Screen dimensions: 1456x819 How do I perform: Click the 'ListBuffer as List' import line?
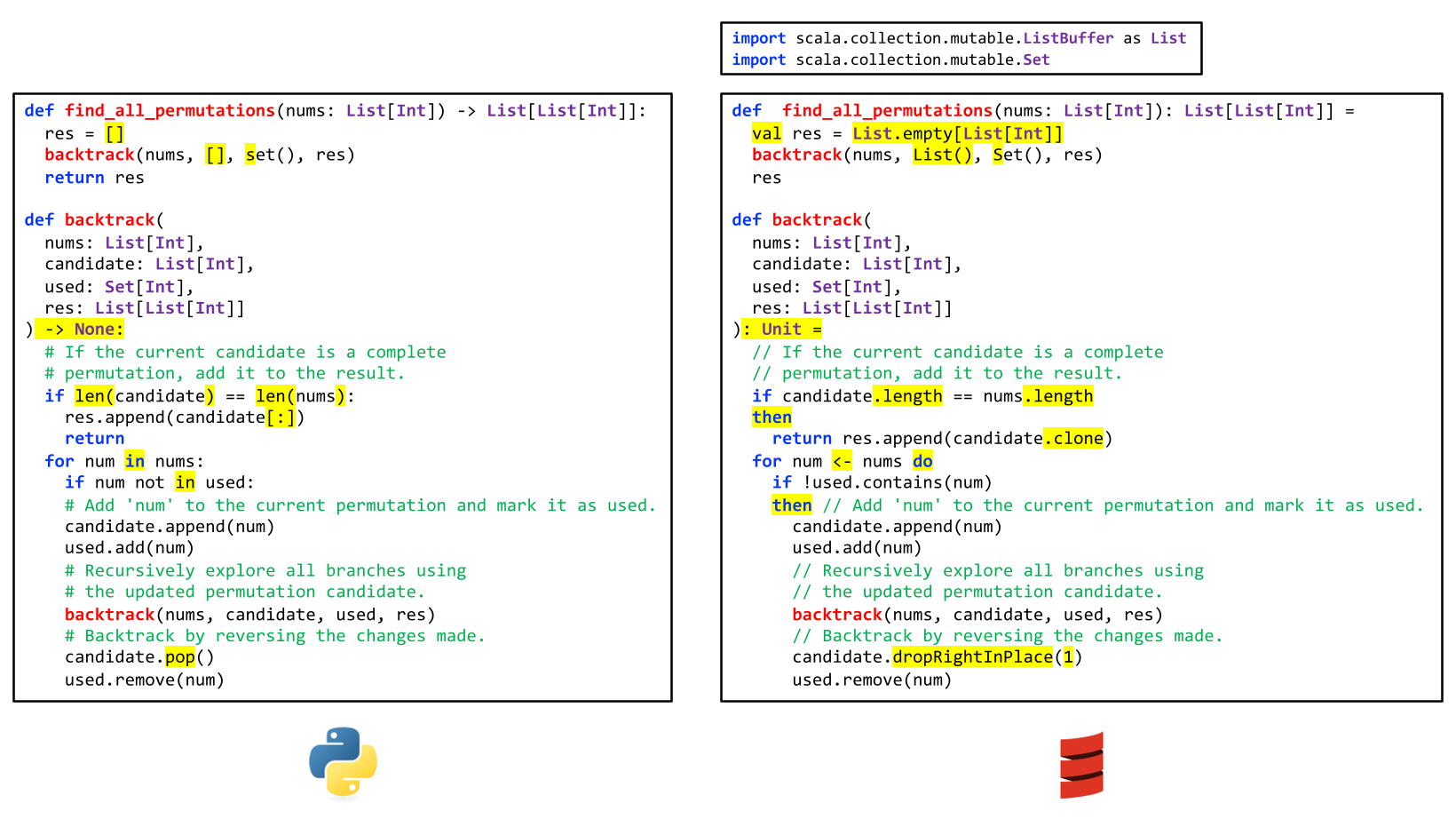coord(959,38)
